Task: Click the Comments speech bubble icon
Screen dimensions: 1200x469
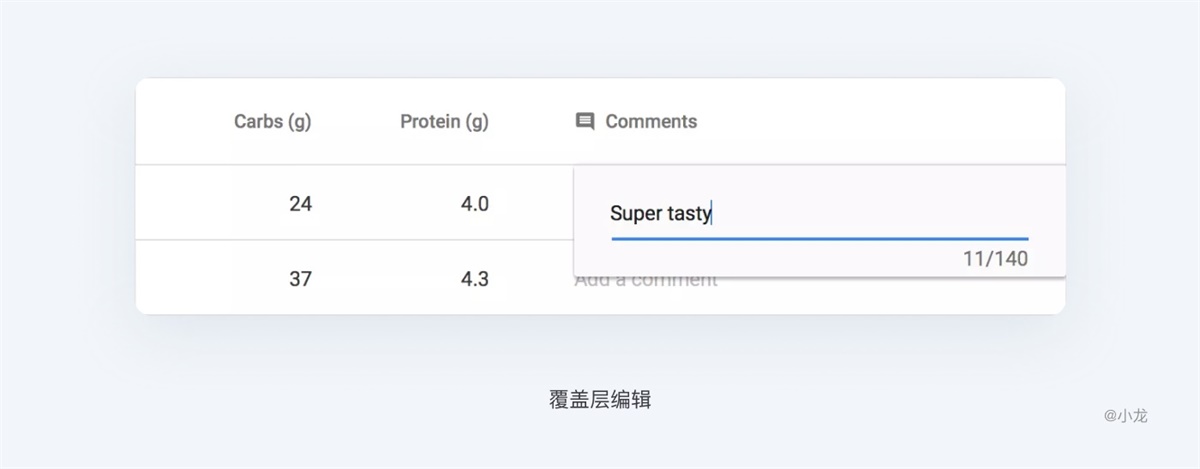Action: tap(585, 122)
